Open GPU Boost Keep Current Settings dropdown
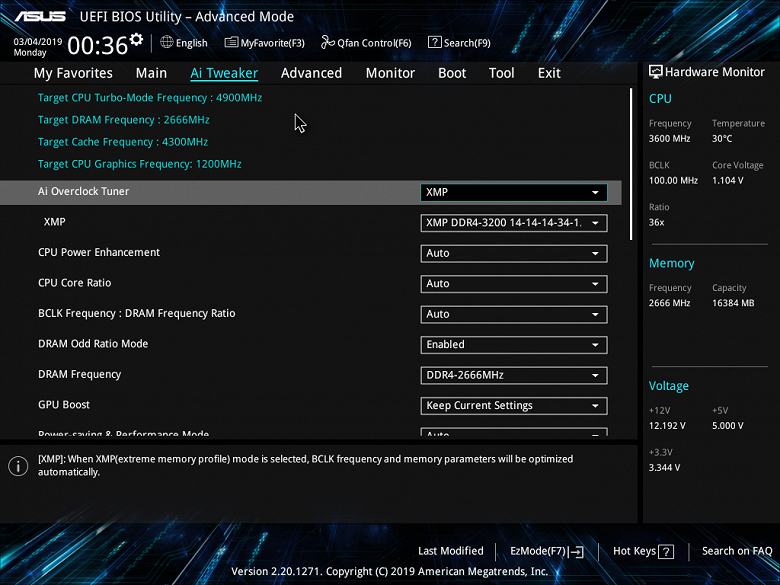This screenshot has width=780, height=585. point(514,405)
